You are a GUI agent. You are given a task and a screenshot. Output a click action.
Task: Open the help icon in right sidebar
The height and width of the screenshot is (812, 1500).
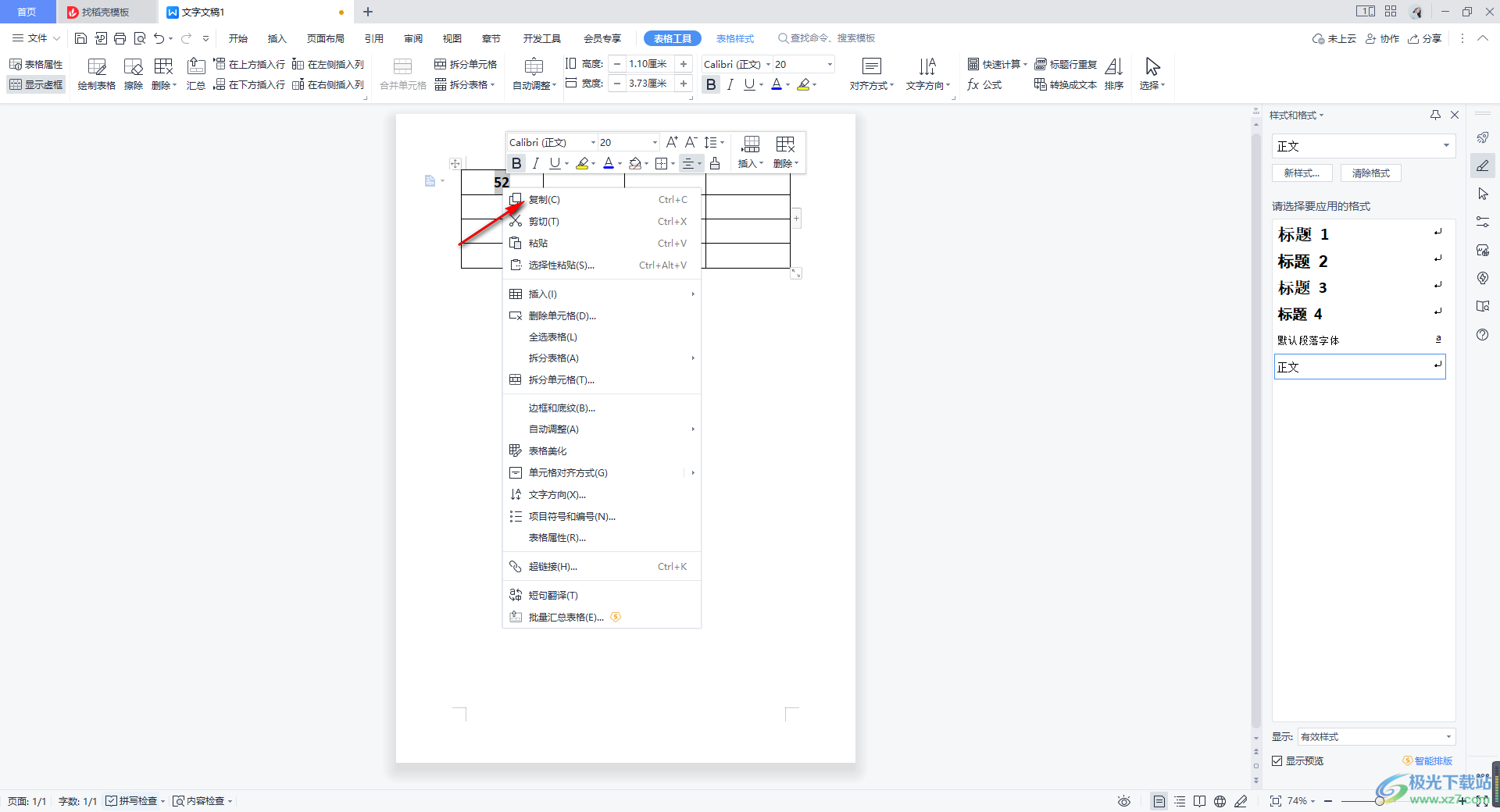tap(1483, 334)
